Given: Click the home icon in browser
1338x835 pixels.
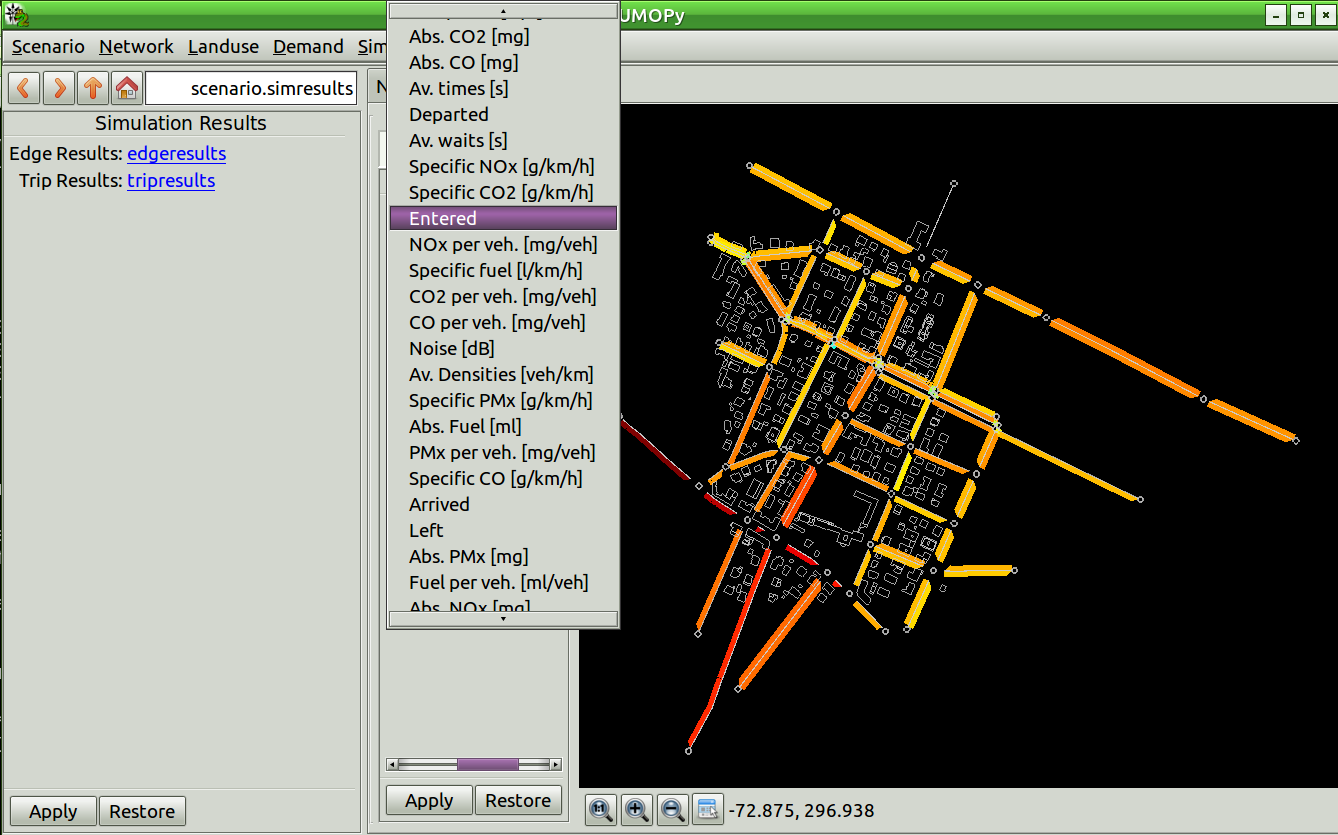Looking at the screenshot, I should [x=126, y=88].
